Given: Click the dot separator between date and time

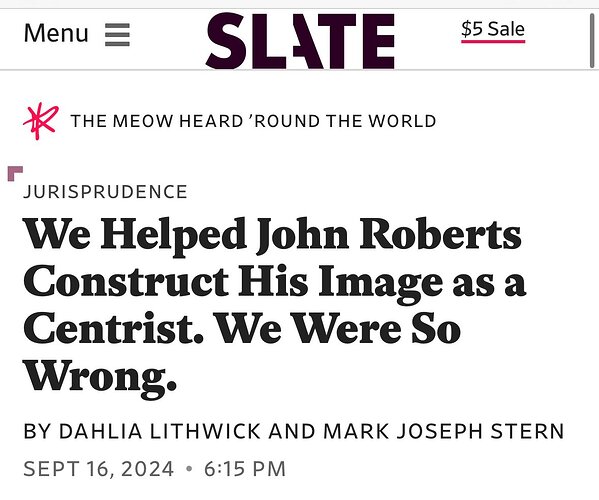Looking at the screenshot, I should pyautogui.click(x=189, y=469).
